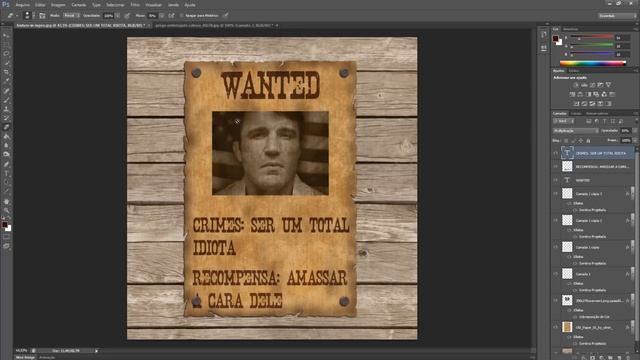Add a Levels adjustment
This screenshot has height=360, width=640.
(x=584, y=85)
